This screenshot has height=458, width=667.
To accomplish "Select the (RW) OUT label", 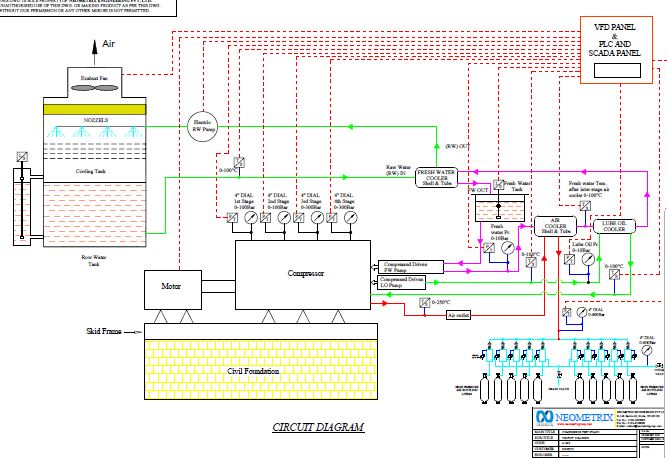I will [457, 146].
